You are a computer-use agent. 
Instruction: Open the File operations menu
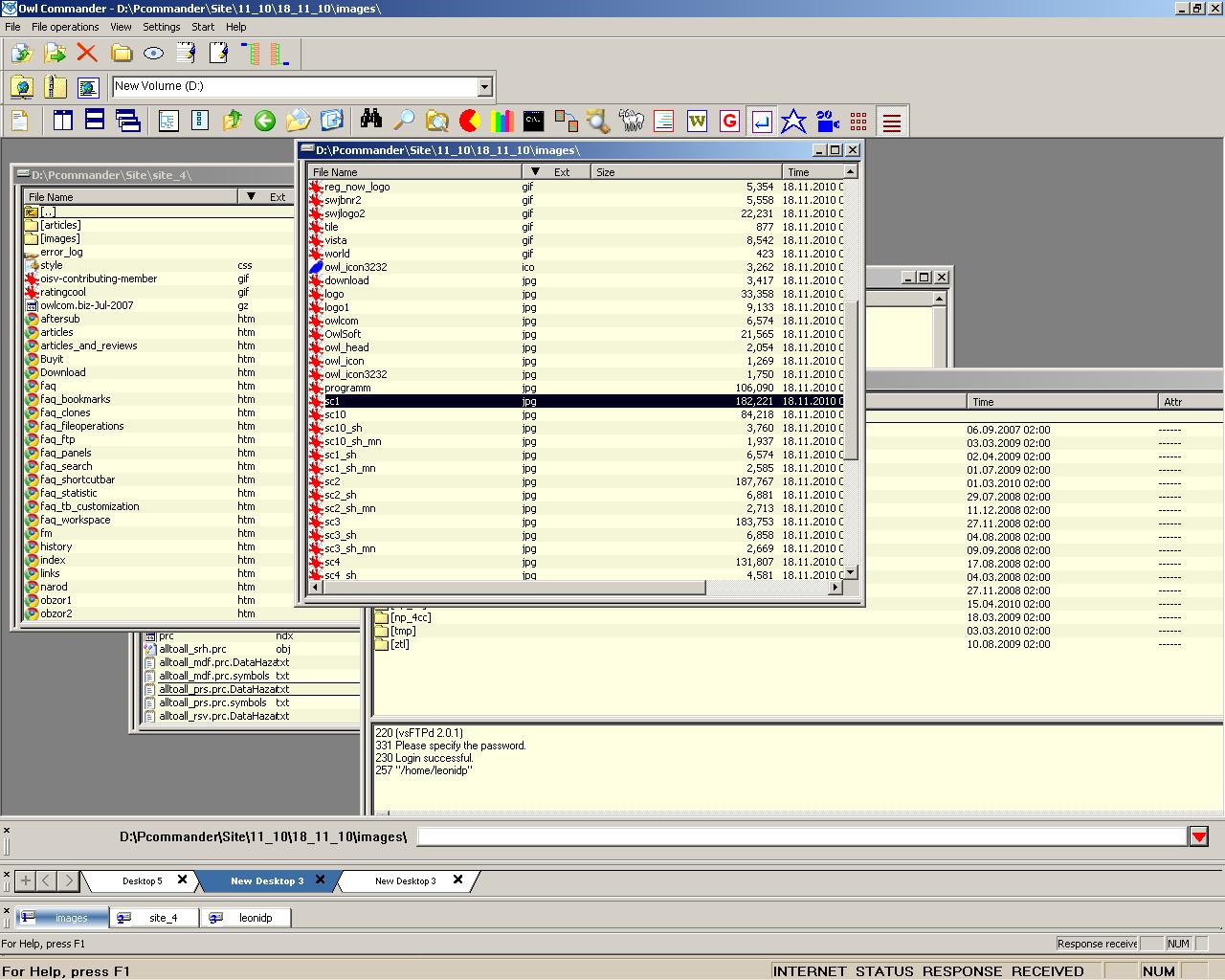[65, 27]
